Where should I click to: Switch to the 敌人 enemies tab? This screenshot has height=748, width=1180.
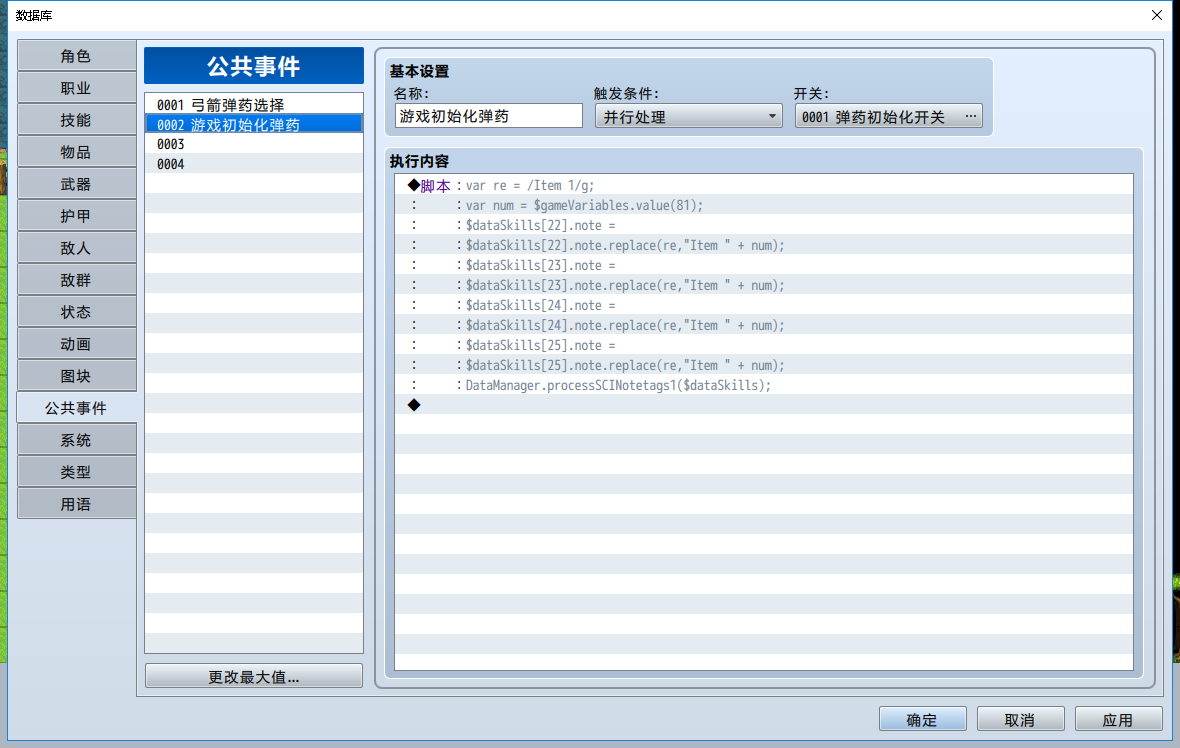(x=76, y=248)
